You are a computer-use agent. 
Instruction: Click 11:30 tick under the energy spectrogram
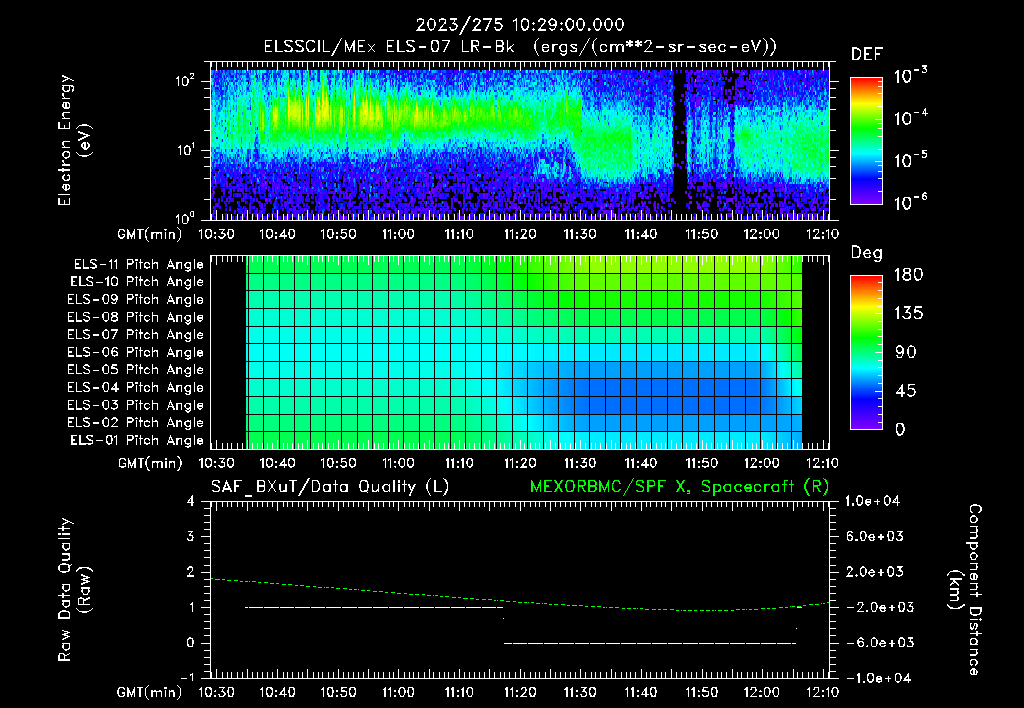pyautogui.click(x=579, y=234)
